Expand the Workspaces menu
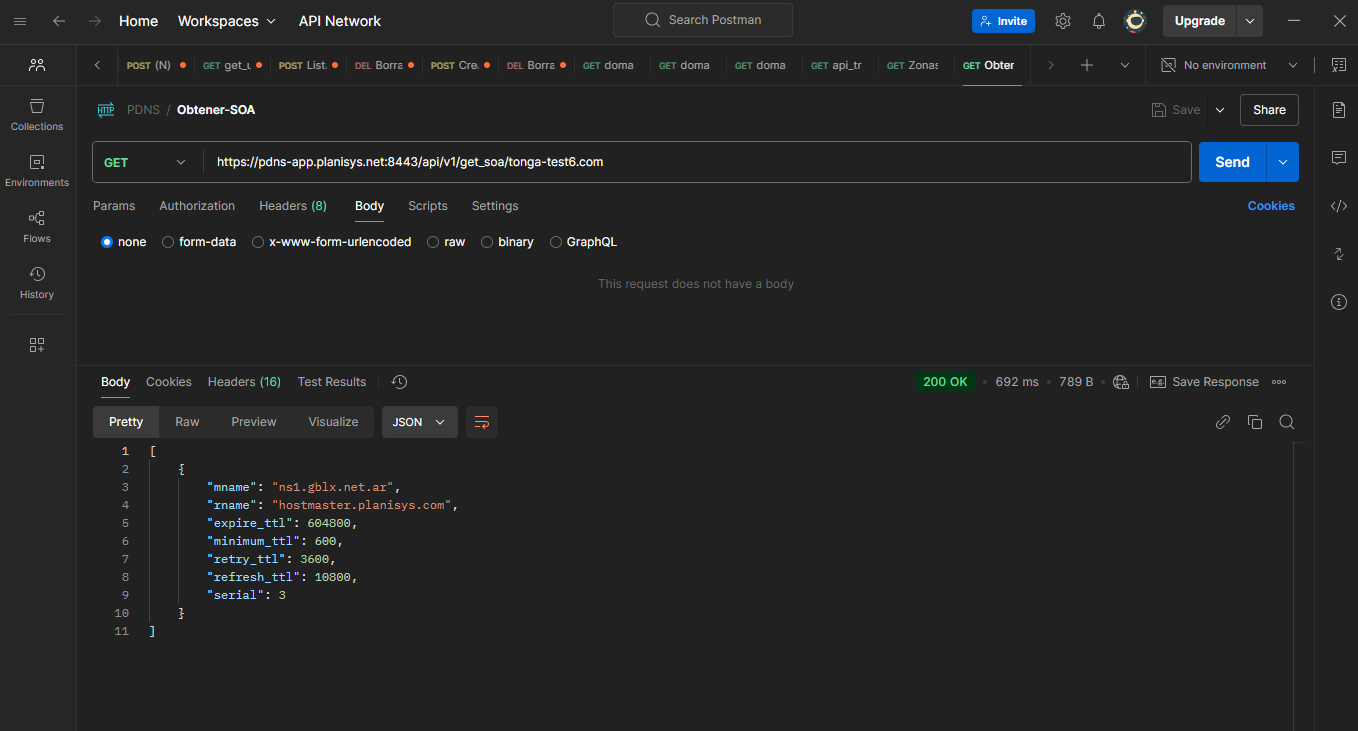The image size is (1358, 731). [227, 21]
